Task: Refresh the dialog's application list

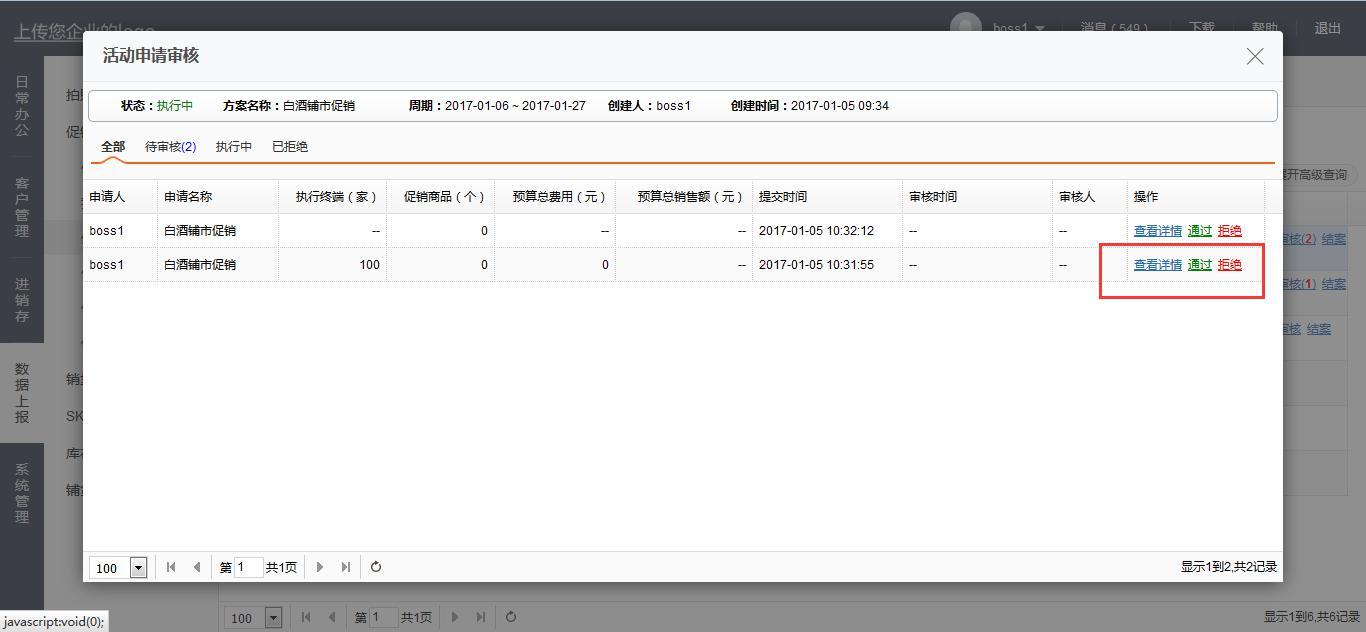Action: [376, 567]
